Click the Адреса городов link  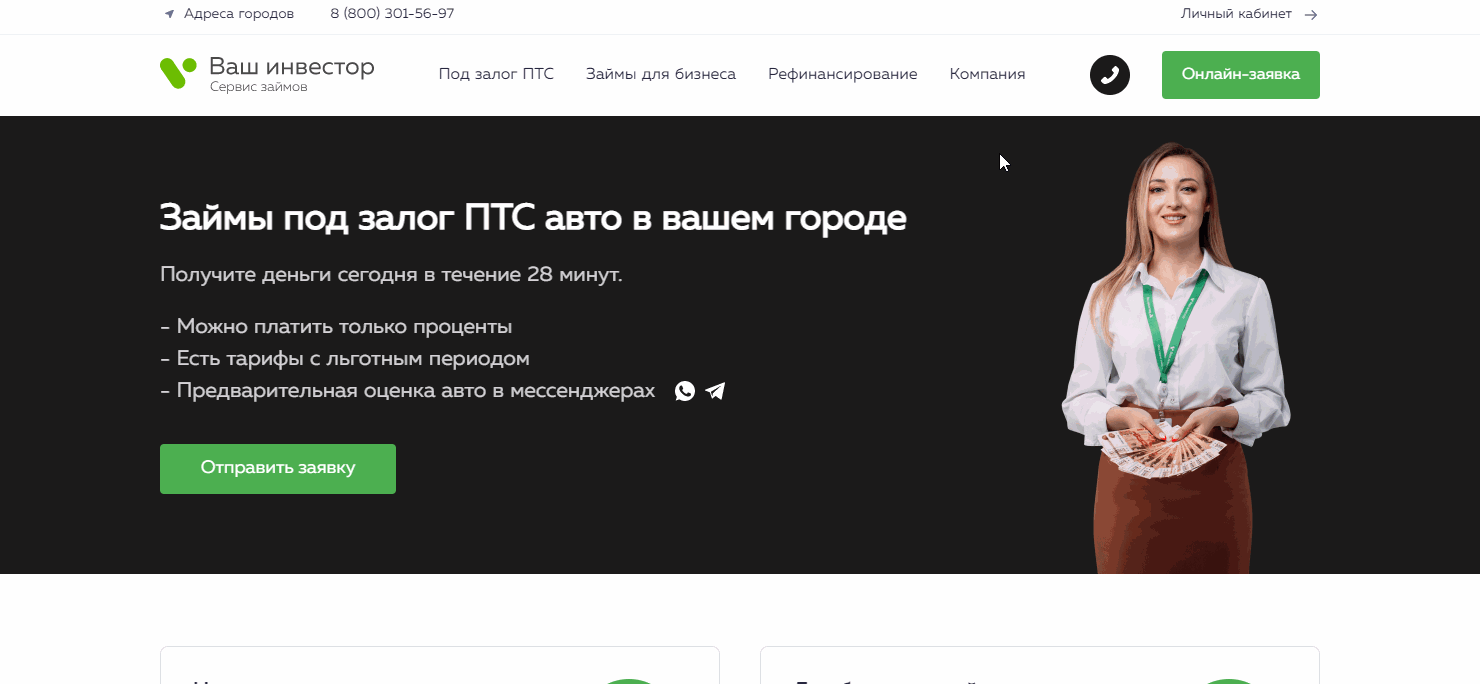click(x=240, y=14)
